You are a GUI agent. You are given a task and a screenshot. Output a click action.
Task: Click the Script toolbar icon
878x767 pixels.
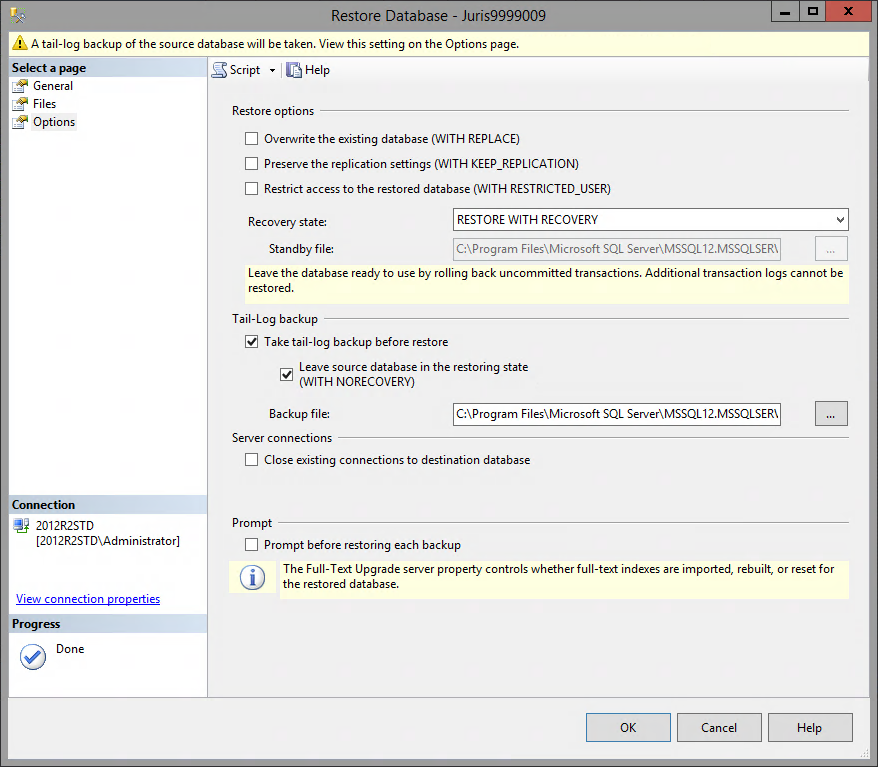220,70
